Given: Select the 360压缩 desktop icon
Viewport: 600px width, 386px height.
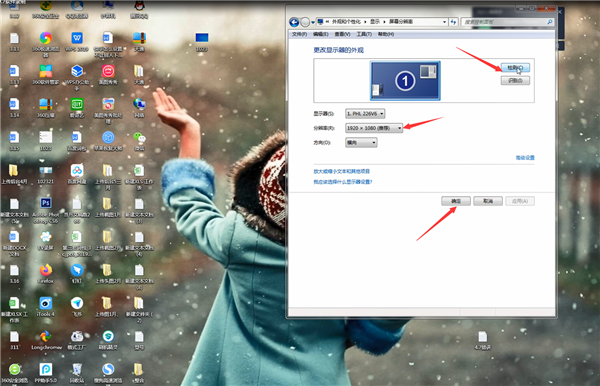Looking at the screenshot, I should click(x=46, y=108).
